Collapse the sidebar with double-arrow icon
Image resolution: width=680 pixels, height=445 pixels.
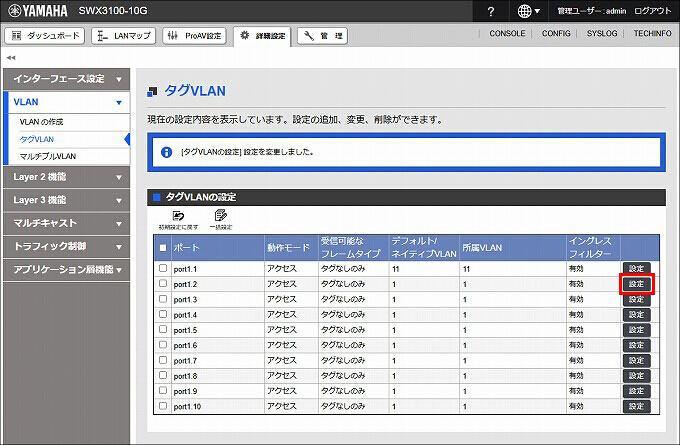[x=10, y=57]
